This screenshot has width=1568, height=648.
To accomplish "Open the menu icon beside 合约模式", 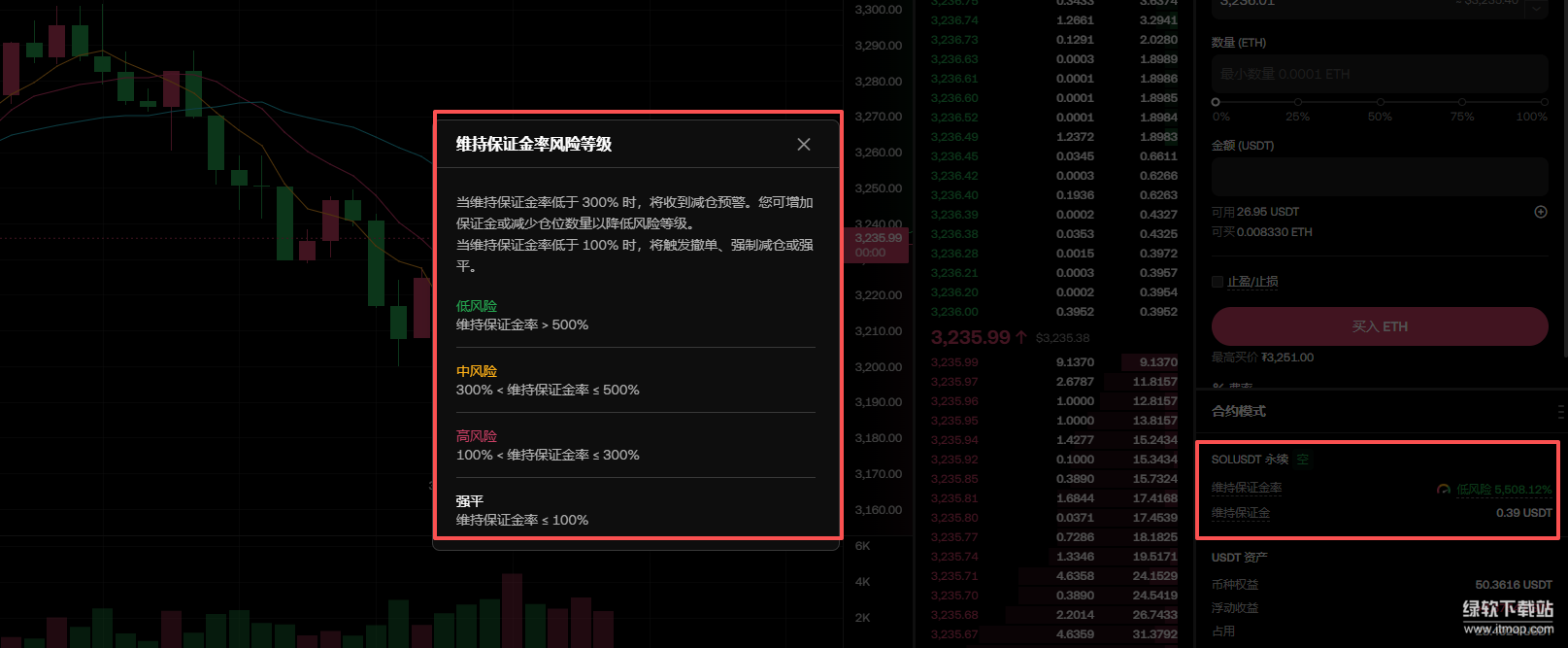I will (1560, 411).
